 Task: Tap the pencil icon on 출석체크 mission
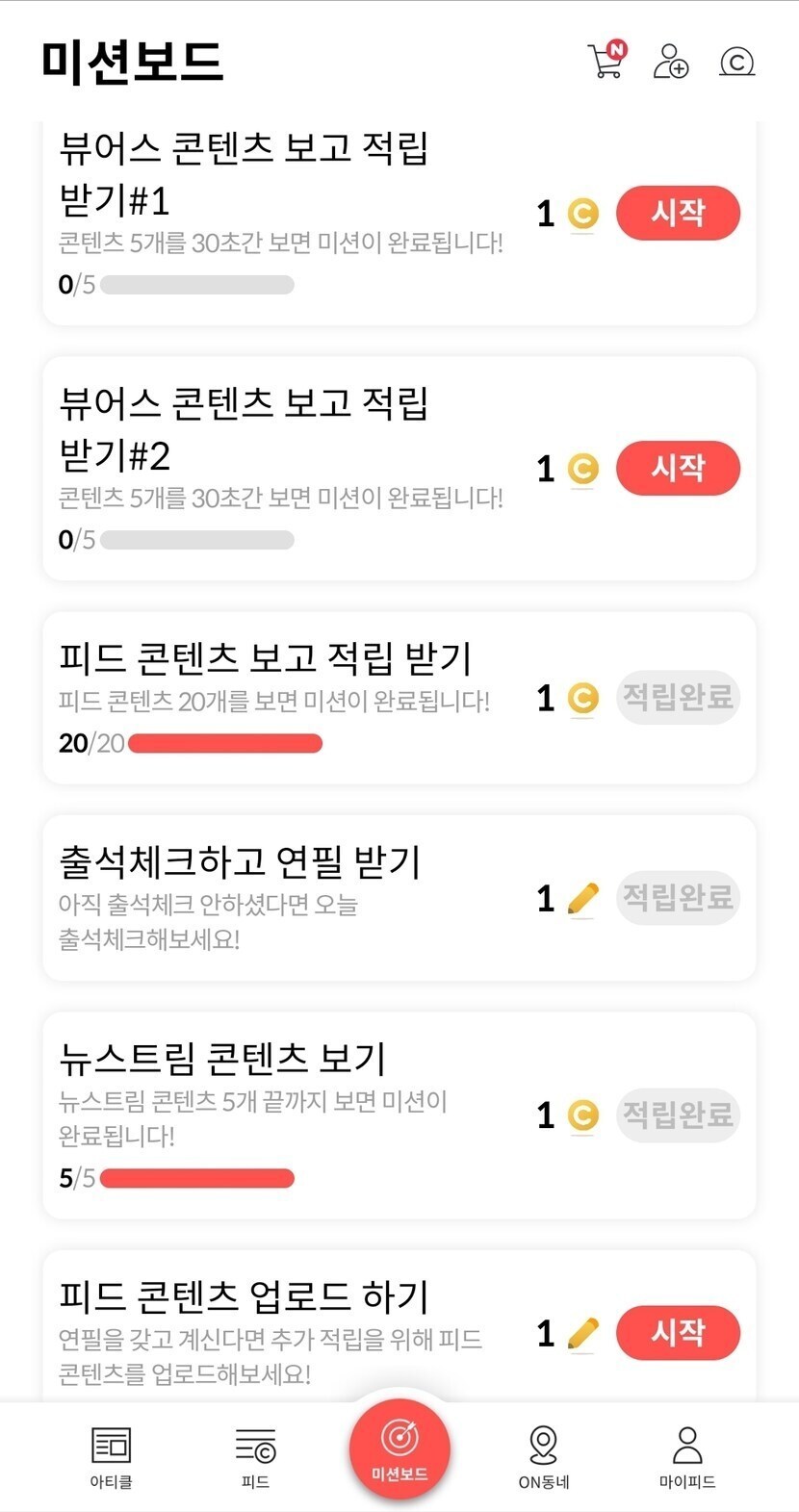click(582, 899)
